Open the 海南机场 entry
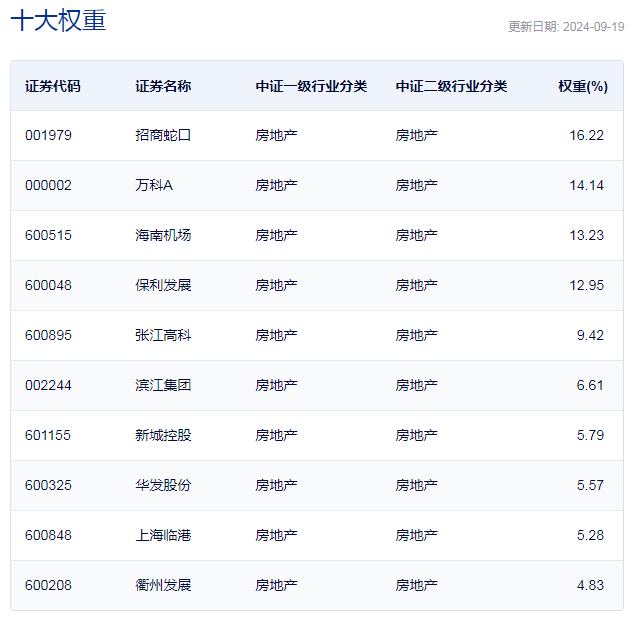 tap(163, 235)
